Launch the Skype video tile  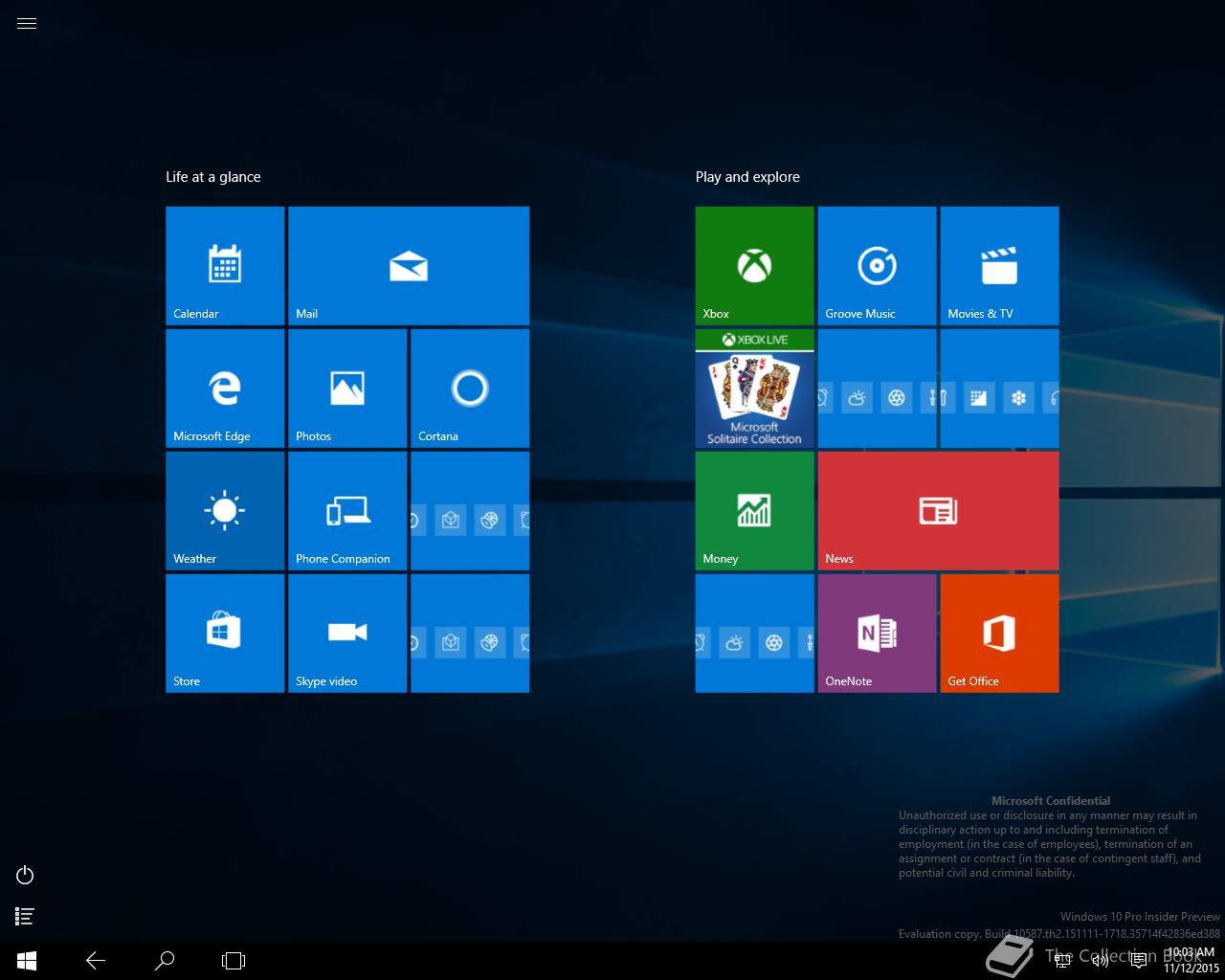347,634
